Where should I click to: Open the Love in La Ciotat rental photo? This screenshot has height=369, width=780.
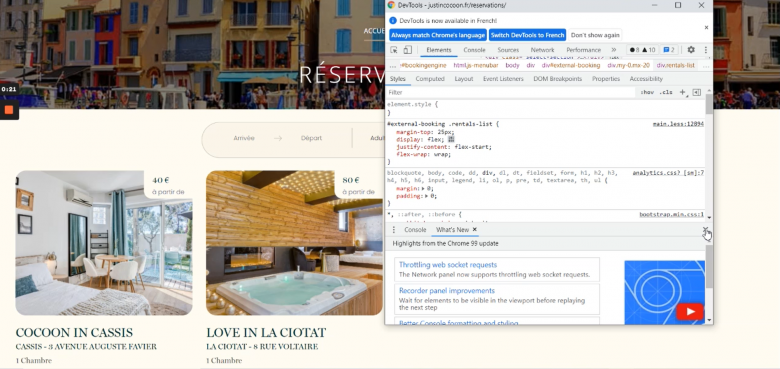pos(294,243)
